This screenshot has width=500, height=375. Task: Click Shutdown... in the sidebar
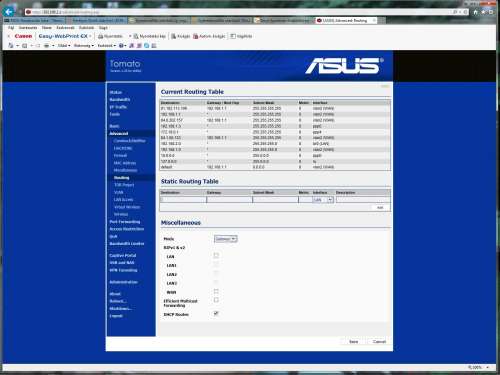pyautogui.click(x=120, y=308)
